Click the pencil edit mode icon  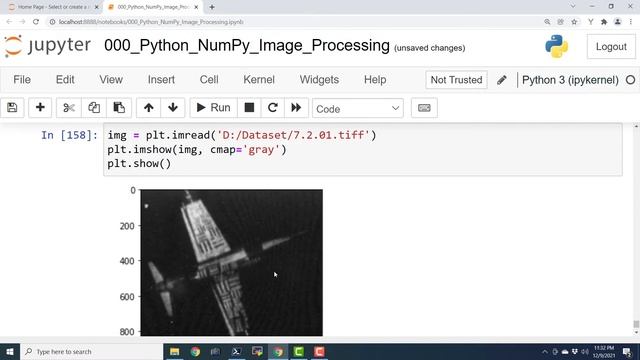[502, 80]
